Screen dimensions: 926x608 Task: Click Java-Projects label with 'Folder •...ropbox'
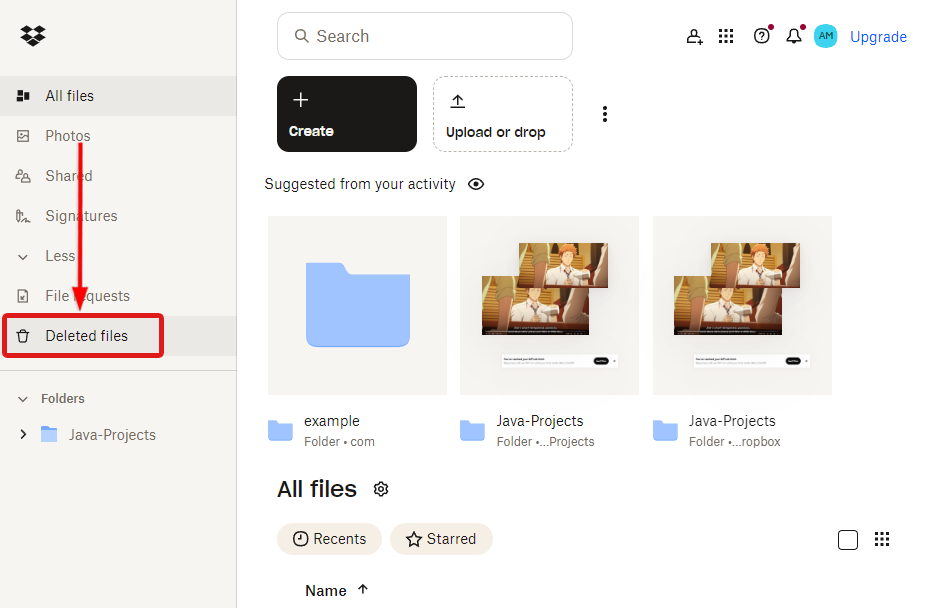[x=732, y=421]
